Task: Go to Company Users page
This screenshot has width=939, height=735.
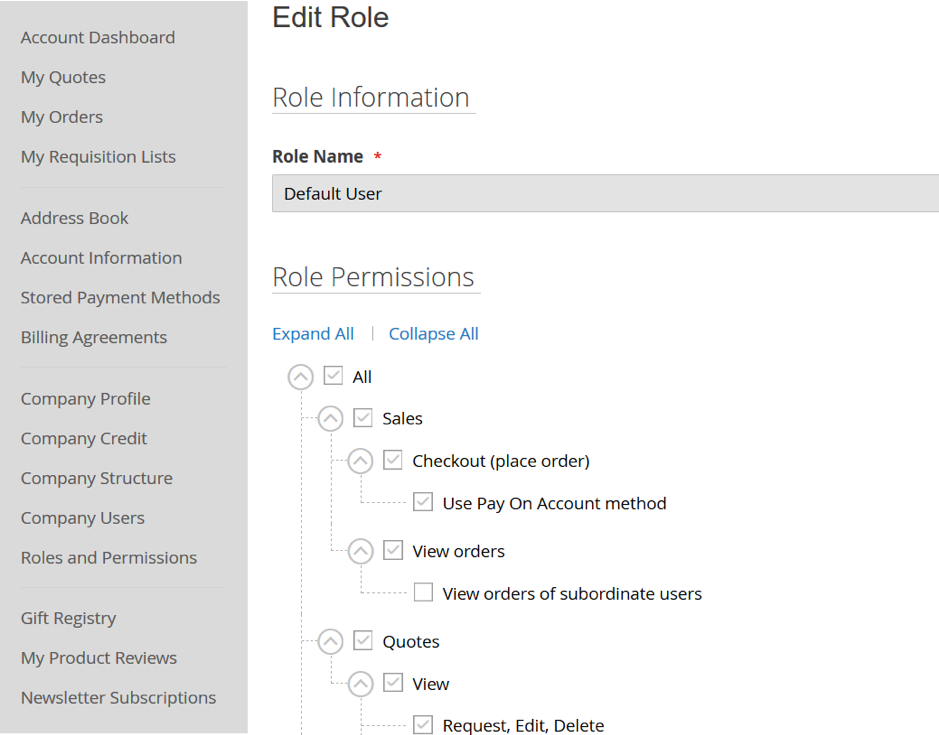Action: (83, 518)
